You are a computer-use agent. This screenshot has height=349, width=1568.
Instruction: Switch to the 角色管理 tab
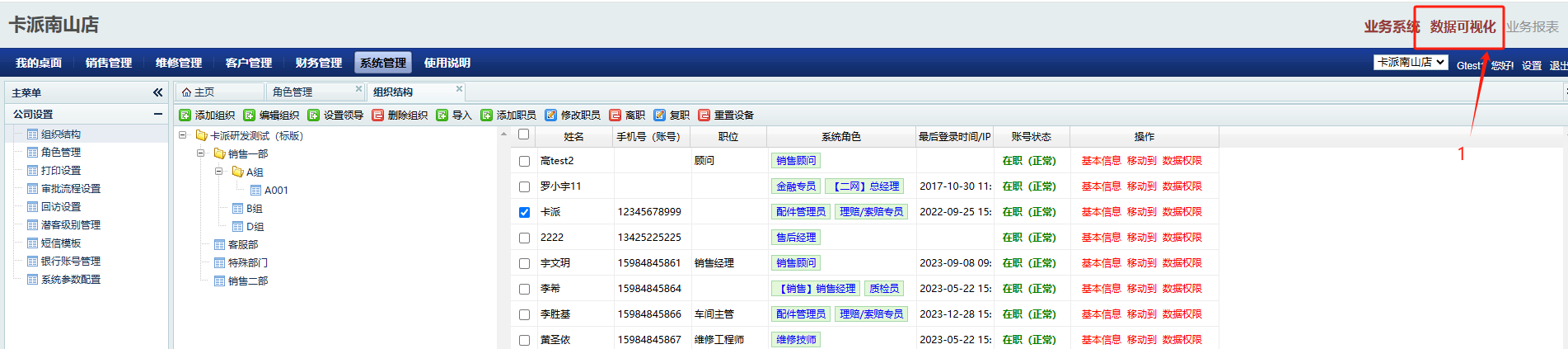[x=293, y=92]
